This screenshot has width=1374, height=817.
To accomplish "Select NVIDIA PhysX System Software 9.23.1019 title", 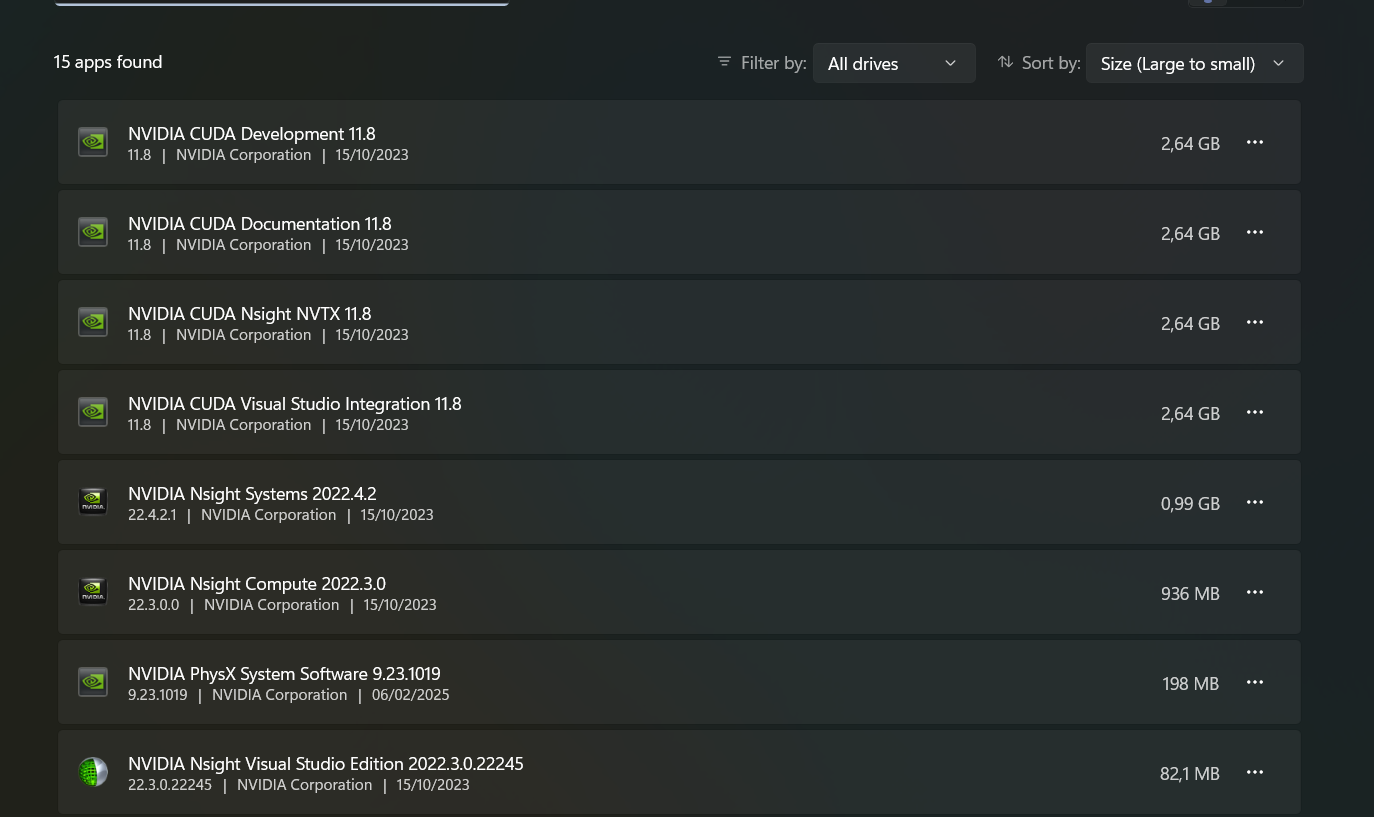I will pyautogui.click(x=284, y=674).
